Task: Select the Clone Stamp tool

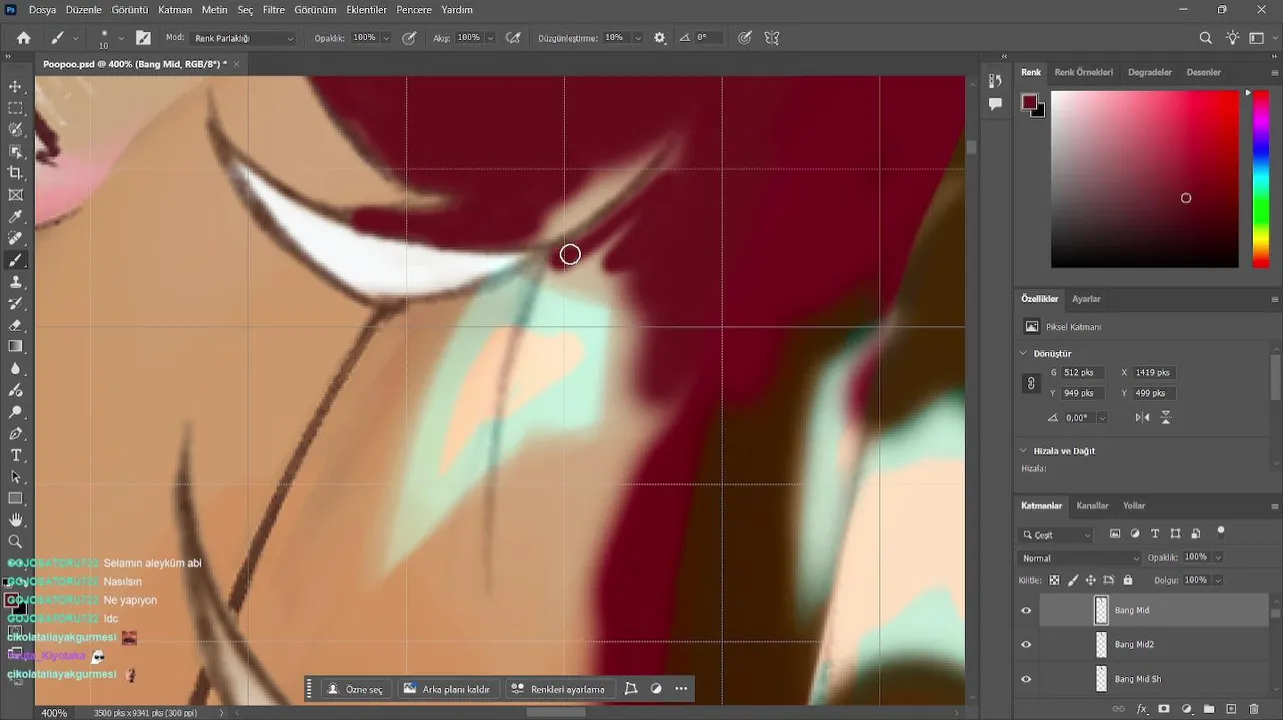Action: tap(15, 282)
